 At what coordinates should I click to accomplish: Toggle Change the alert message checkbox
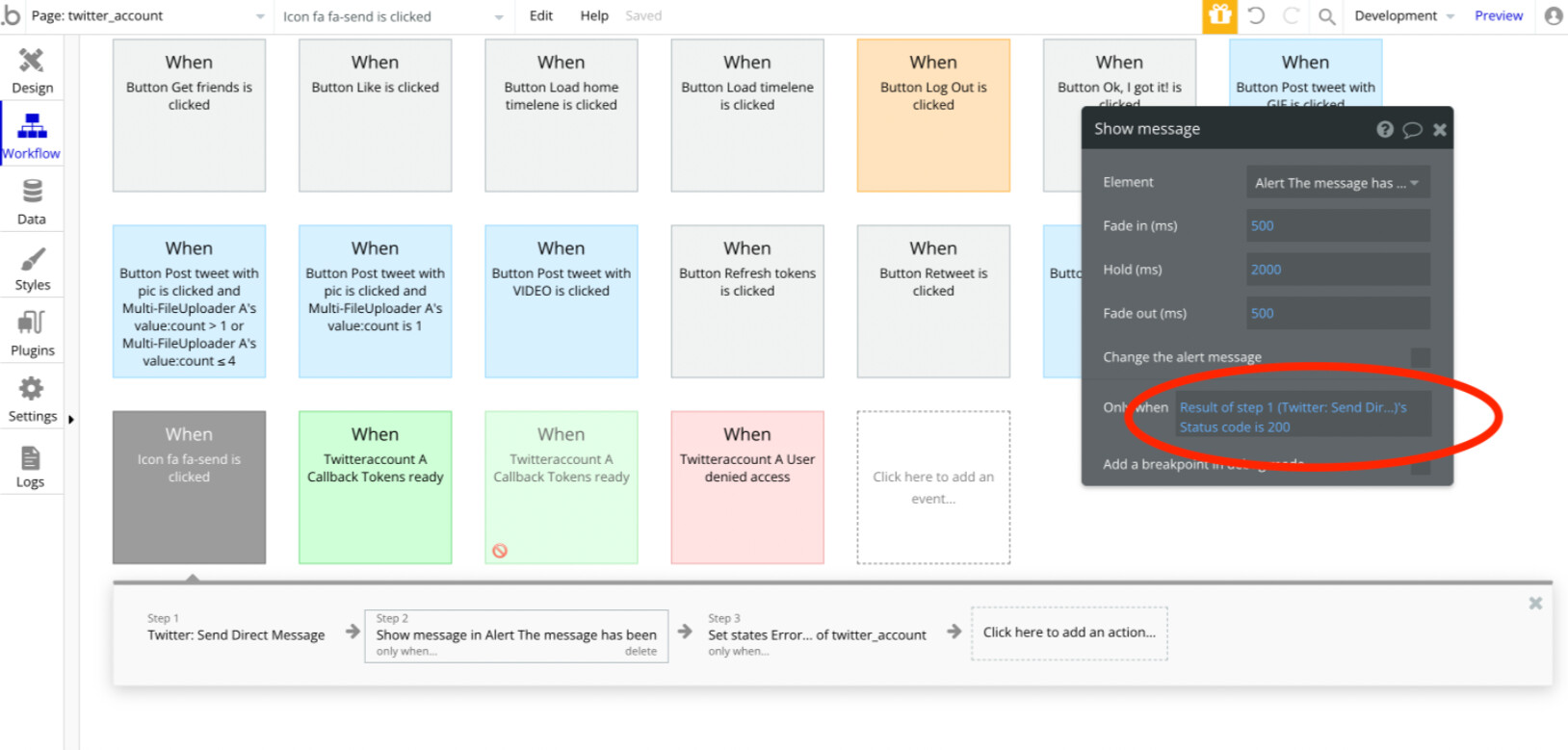point(1420,358)
